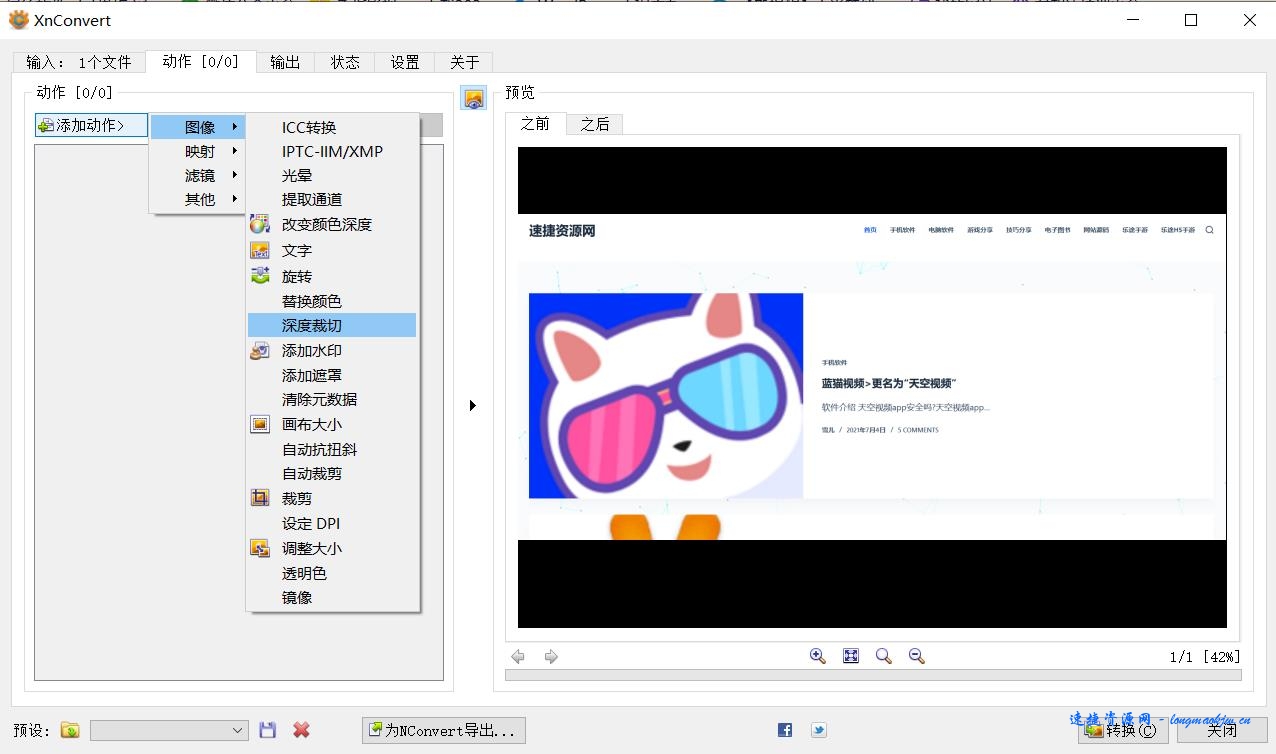Viewport: 1276px width, 754px height.
Task: Choose 添加遮罩 from the menu
Action: [332, 376]
